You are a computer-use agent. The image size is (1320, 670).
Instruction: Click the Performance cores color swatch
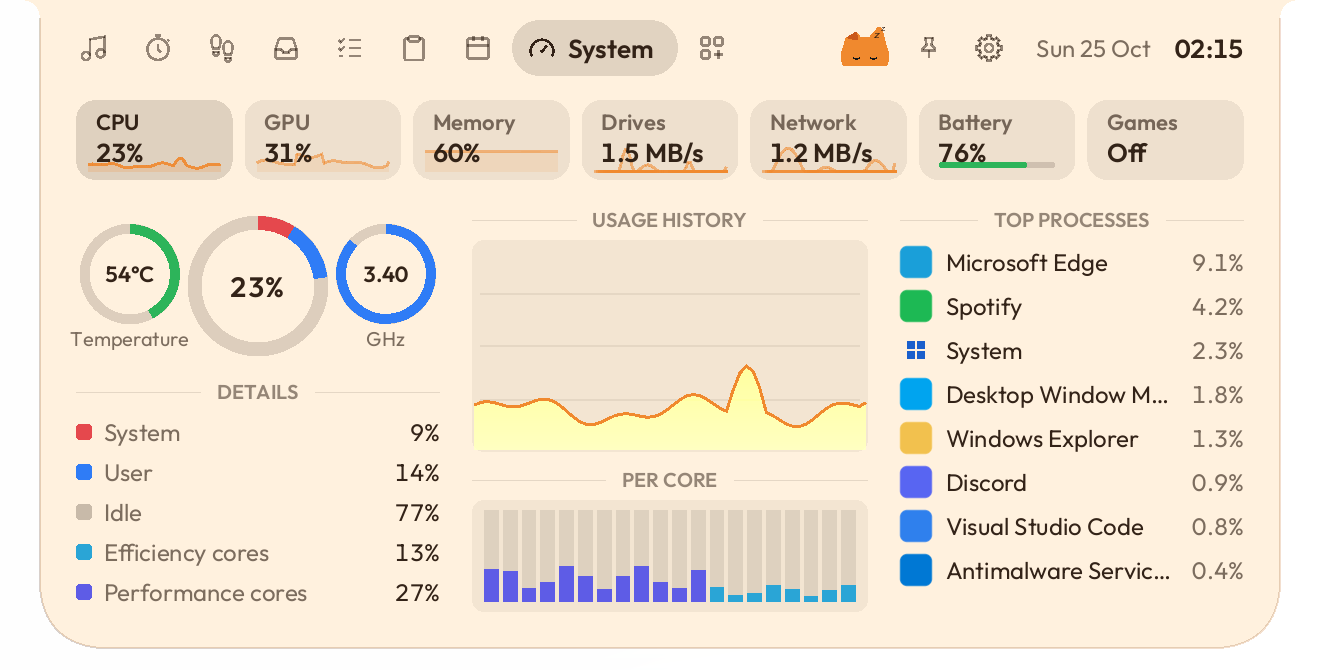click(x=84, y=592)
